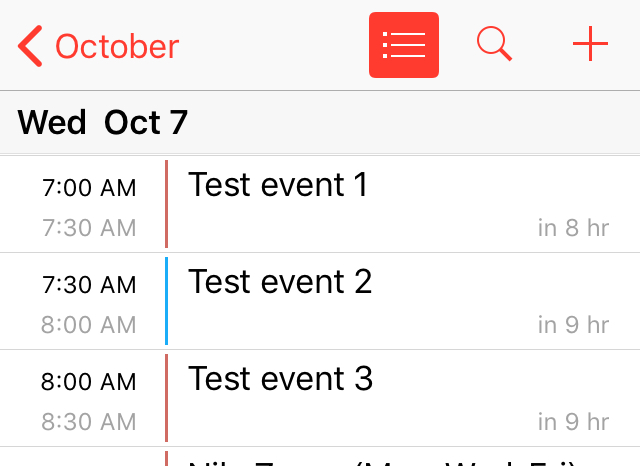640x466 pixels.
Task: Tap the 'in 9 hr' label under Test event 3
Action: [x=573, y=422]
